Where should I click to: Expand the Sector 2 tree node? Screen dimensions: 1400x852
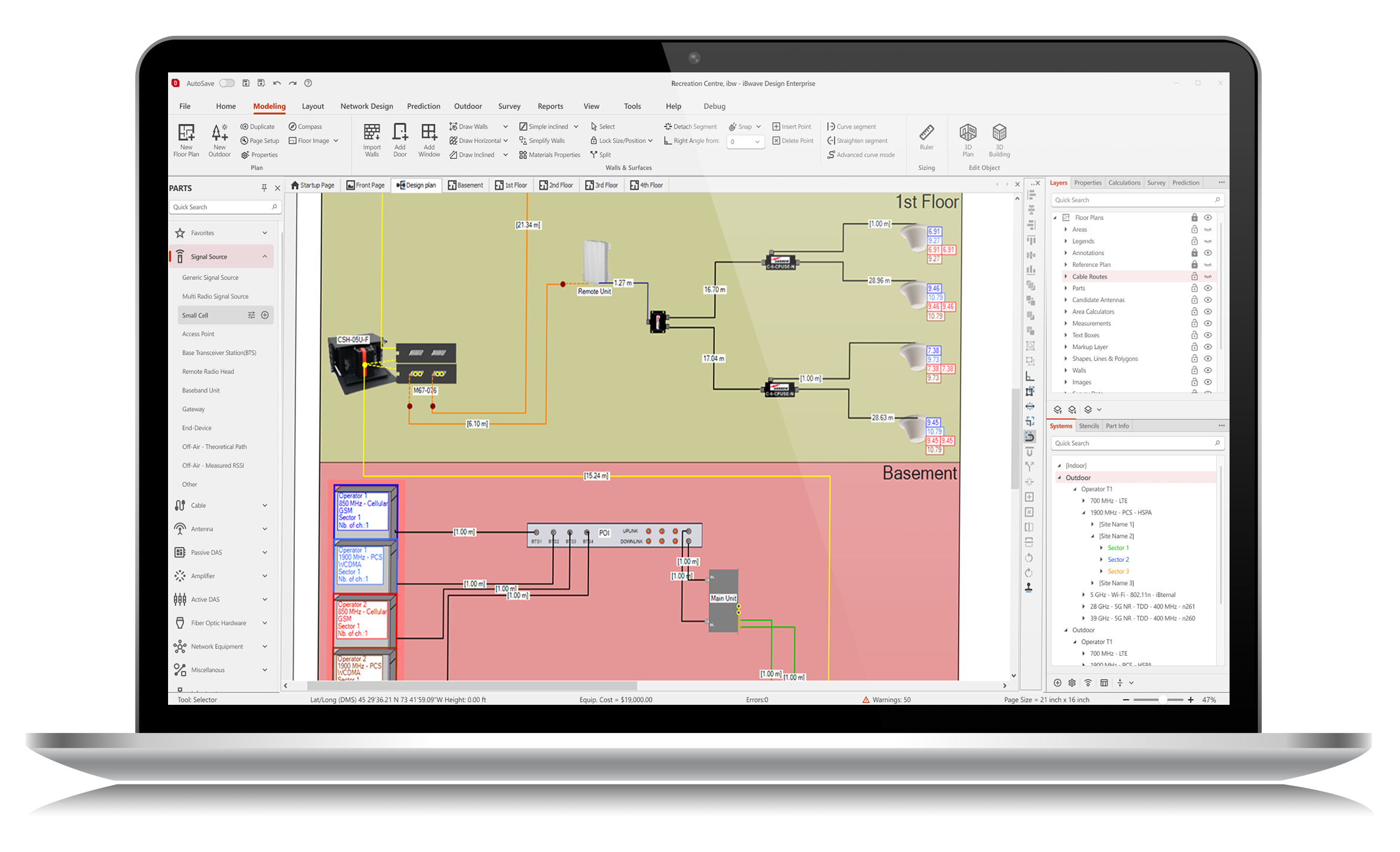click(x=1102, y=559)
